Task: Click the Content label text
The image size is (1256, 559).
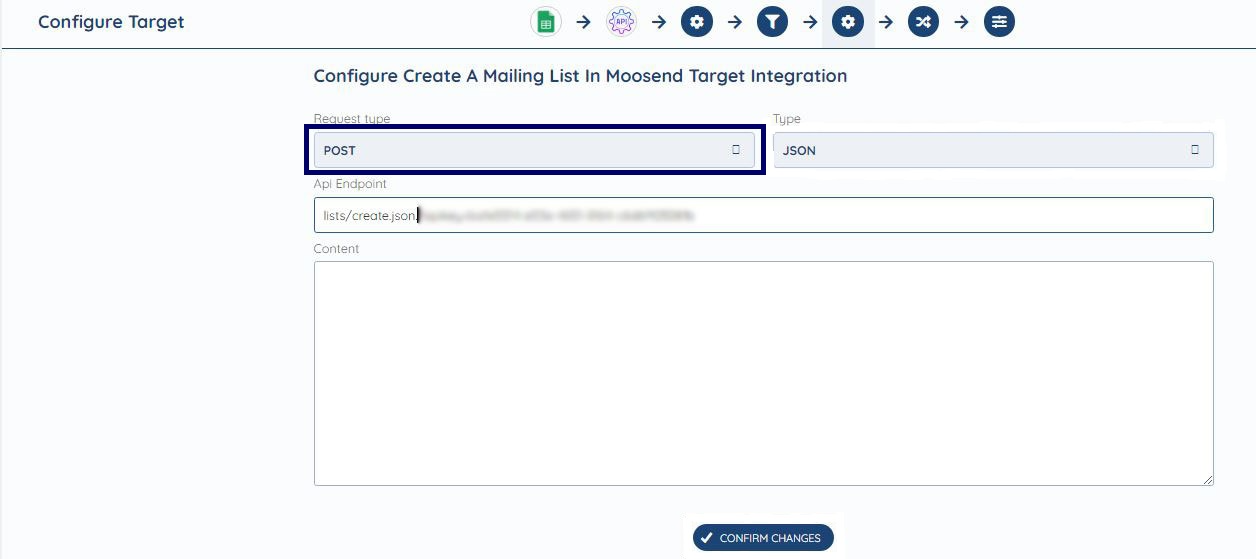Action: pos(336,249)
